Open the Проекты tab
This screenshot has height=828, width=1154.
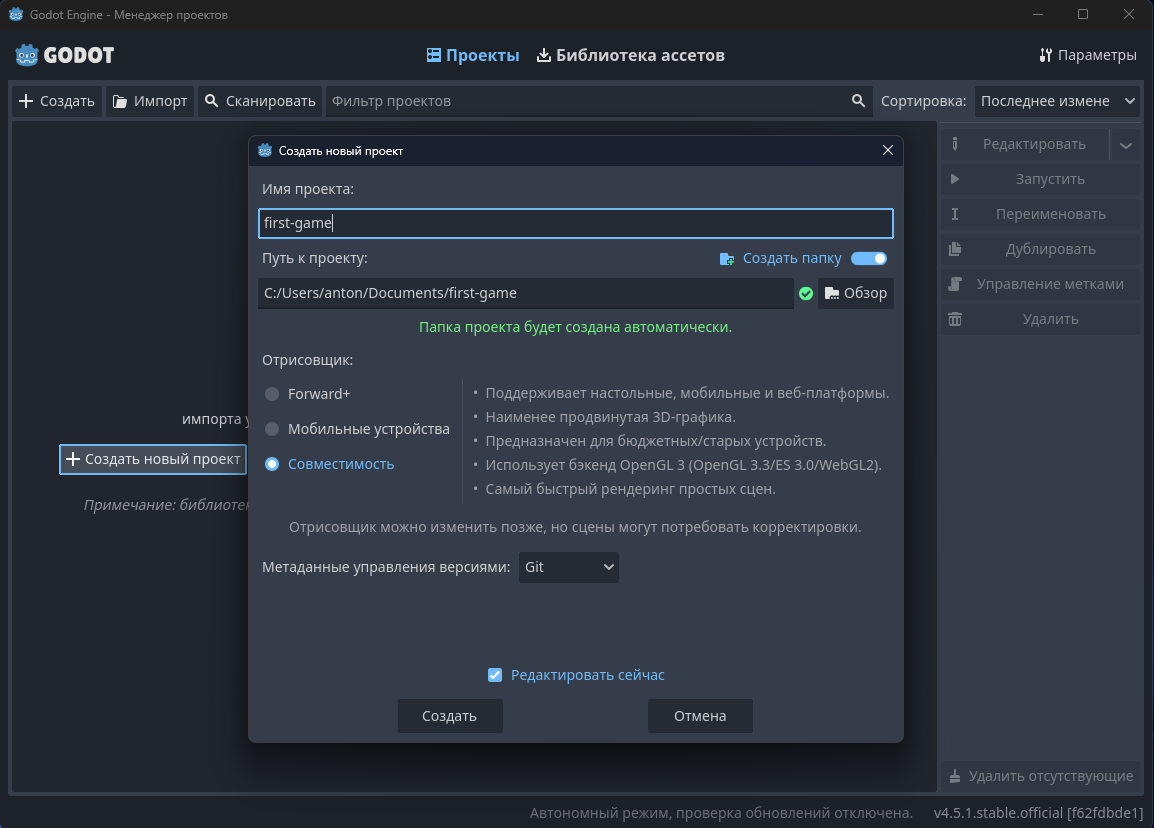[x=473, y=55]
